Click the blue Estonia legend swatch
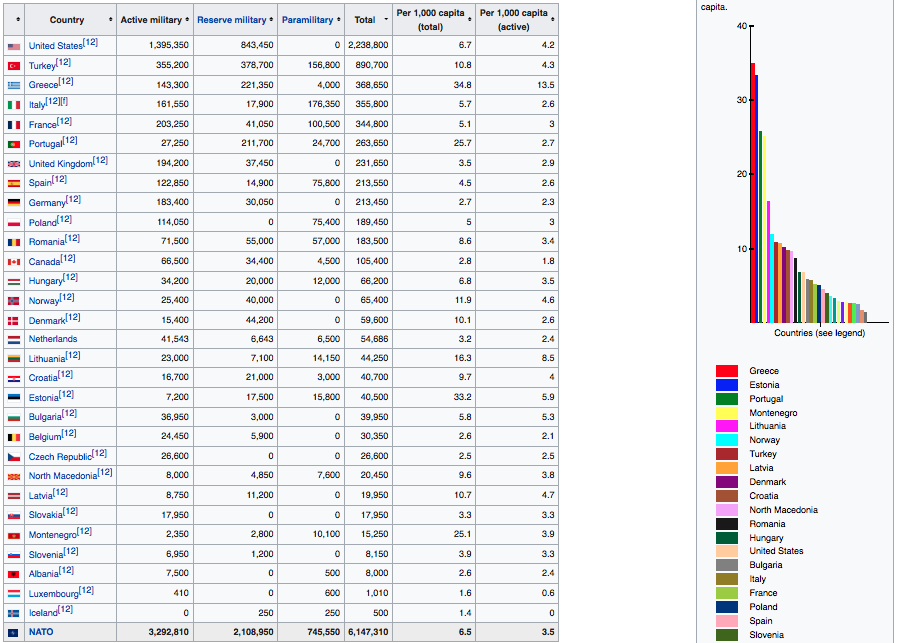 [727, 385]
